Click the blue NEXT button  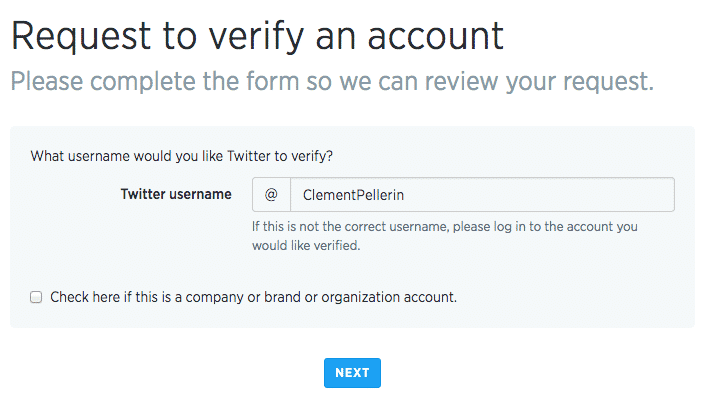pyautogui.click(x=352, y=373)
